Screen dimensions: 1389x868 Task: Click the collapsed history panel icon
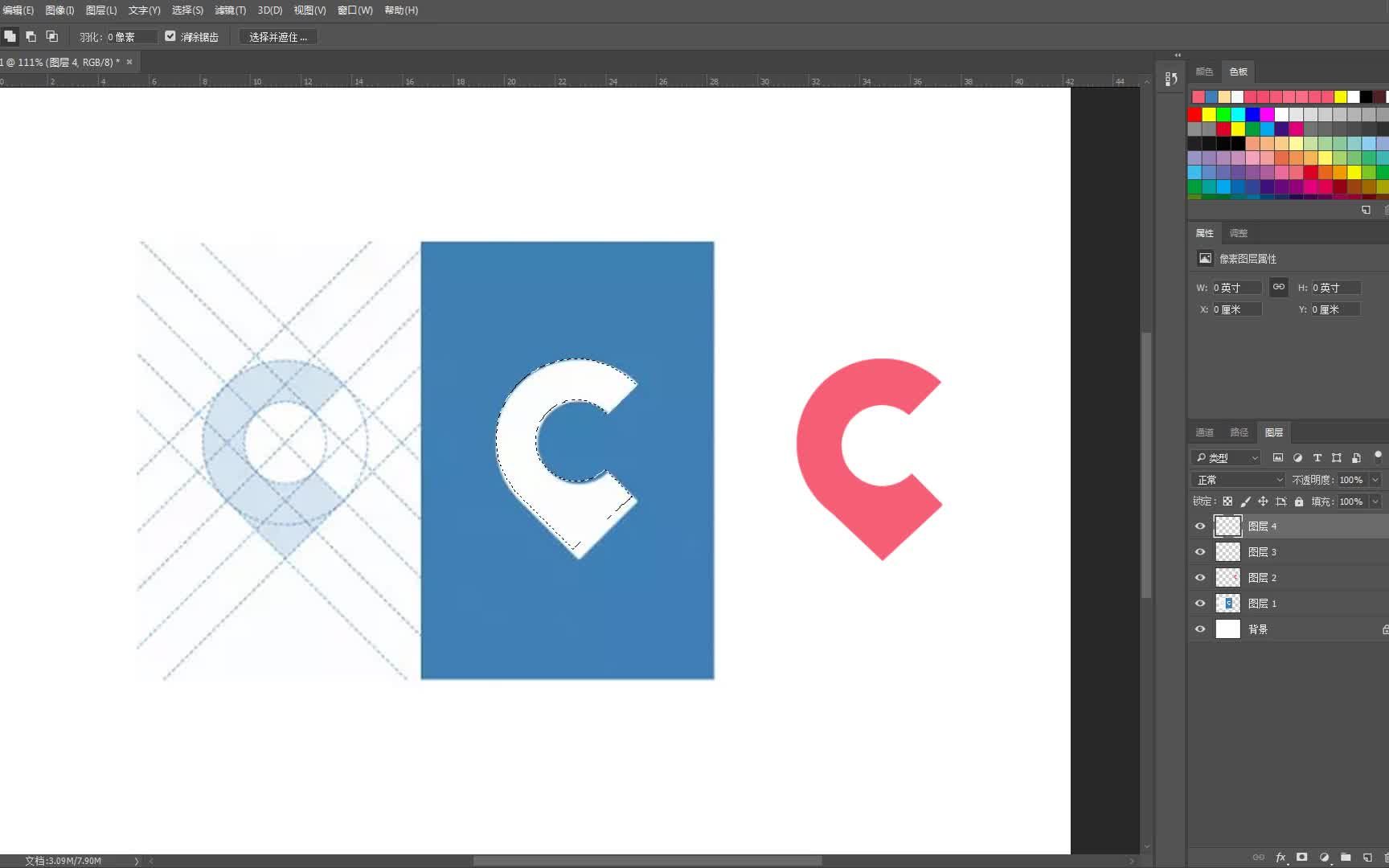[1171, 78]
